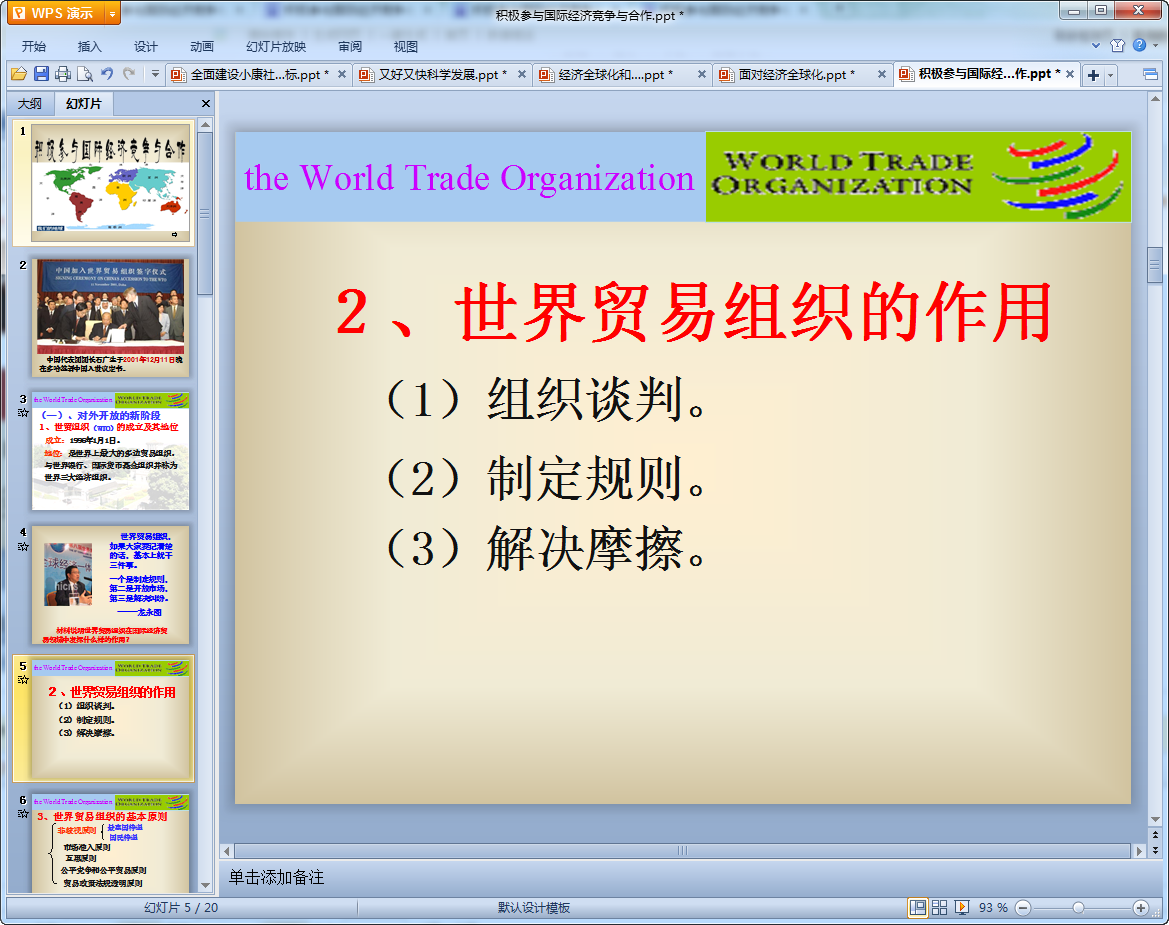Switch to 大纲 outline pane tab
The width and height of the screenshot is (1169, 925).
30,104
